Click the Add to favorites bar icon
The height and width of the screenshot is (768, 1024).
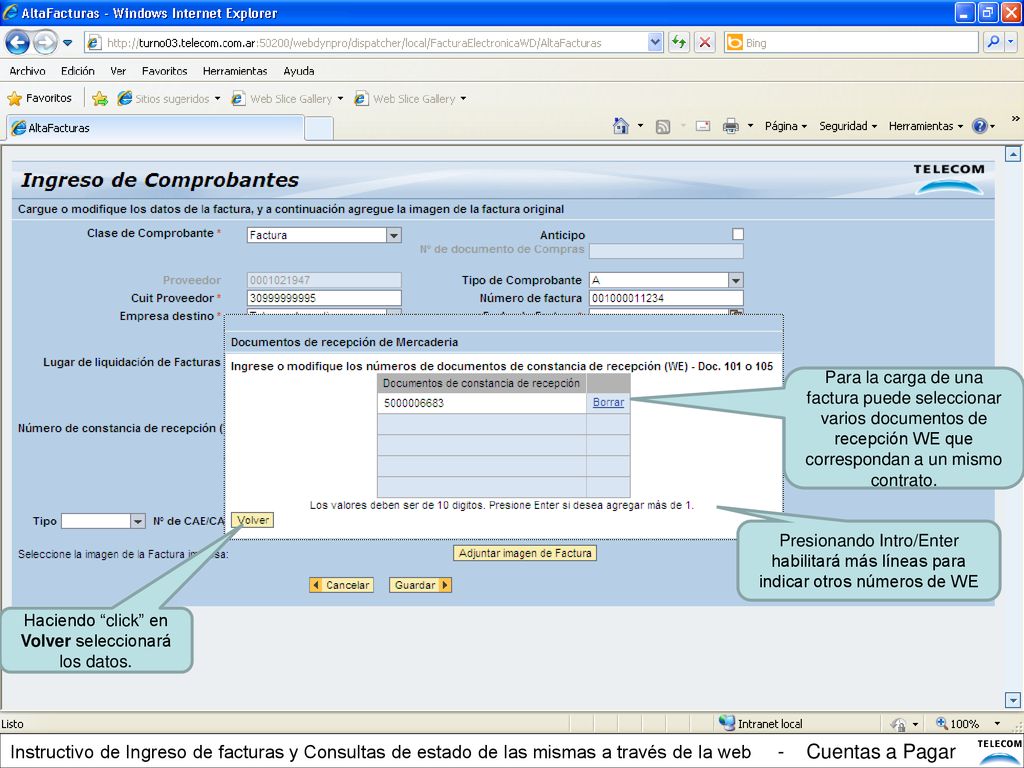pyautogui.click(x=100, y=99)
